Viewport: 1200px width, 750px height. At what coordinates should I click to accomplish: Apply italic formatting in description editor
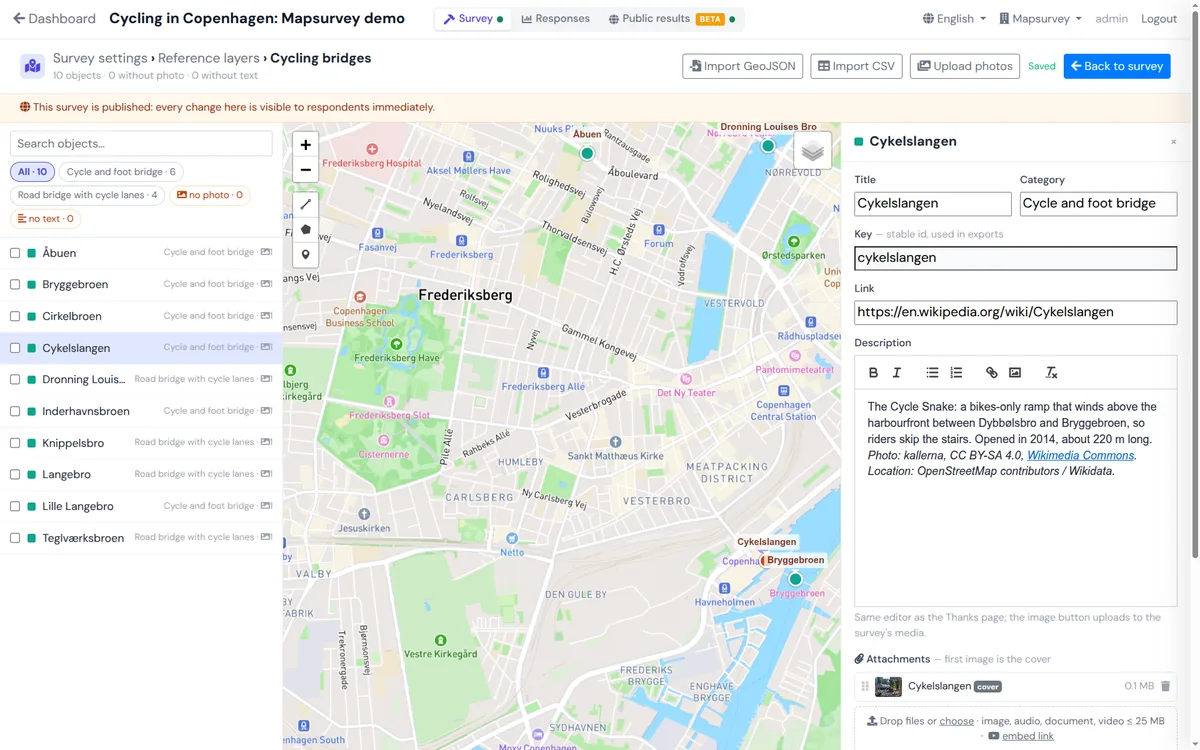click(897, 373)
